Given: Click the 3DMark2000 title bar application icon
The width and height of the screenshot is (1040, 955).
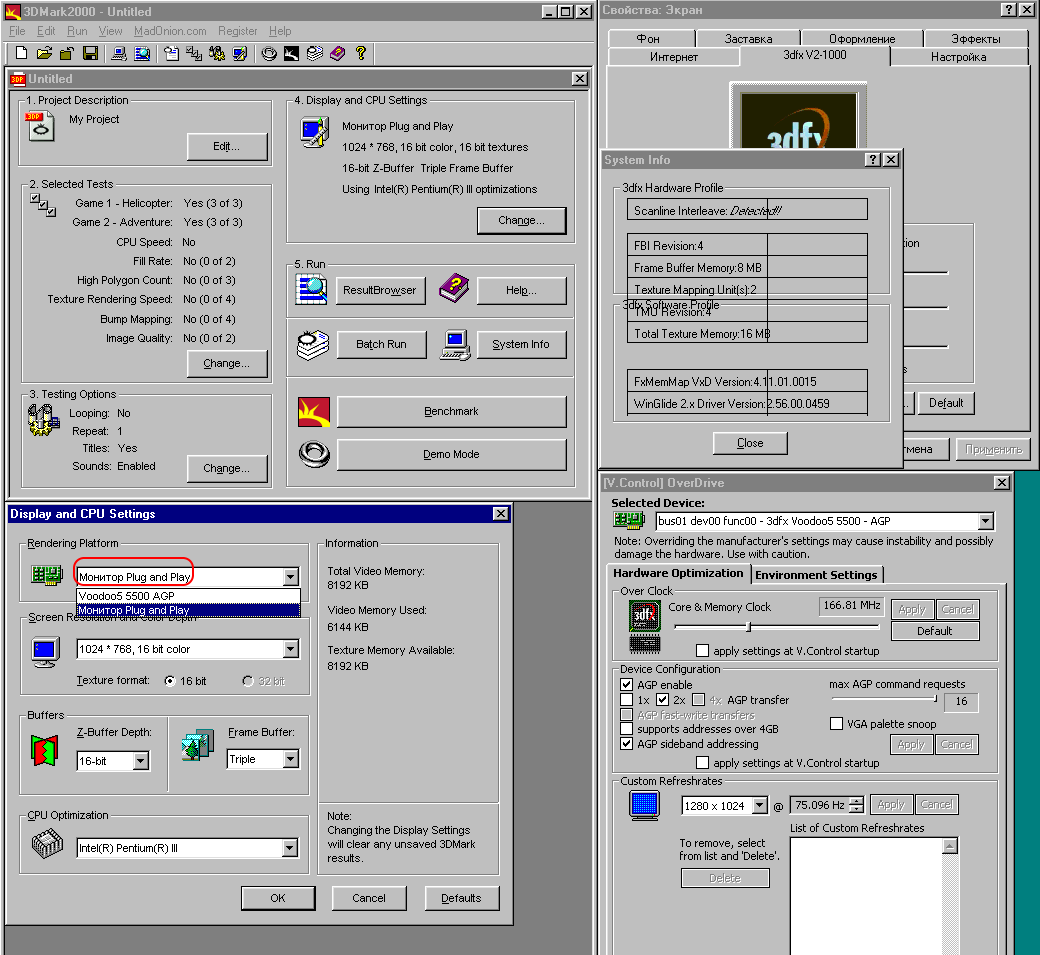Looking at the screenshot, I should coord(13,11).
